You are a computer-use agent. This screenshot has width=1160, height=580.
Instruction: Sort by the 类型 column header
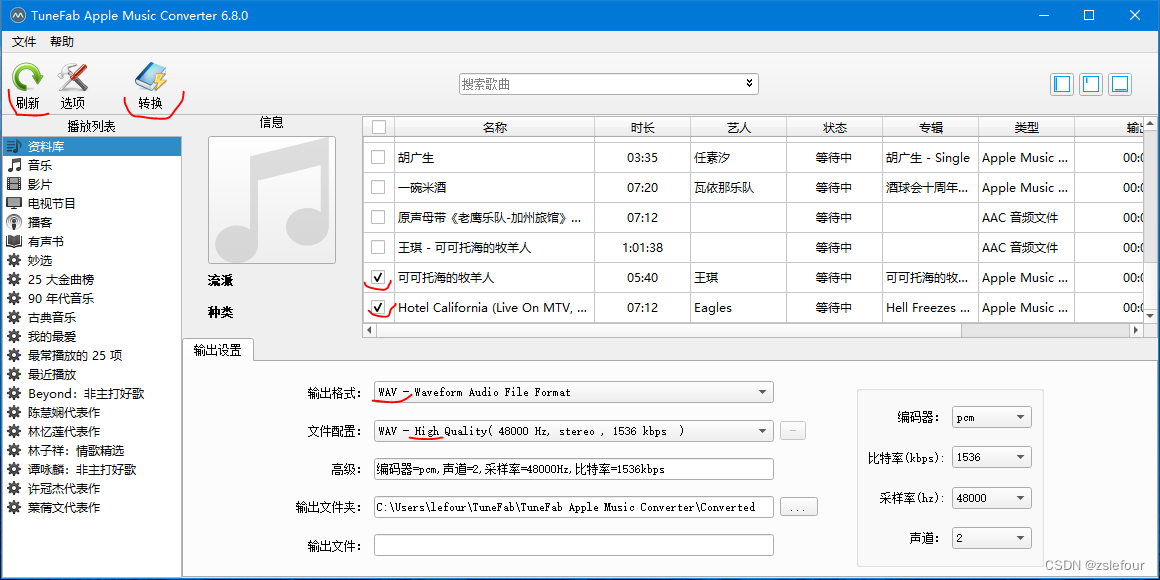coord(1027,127)
